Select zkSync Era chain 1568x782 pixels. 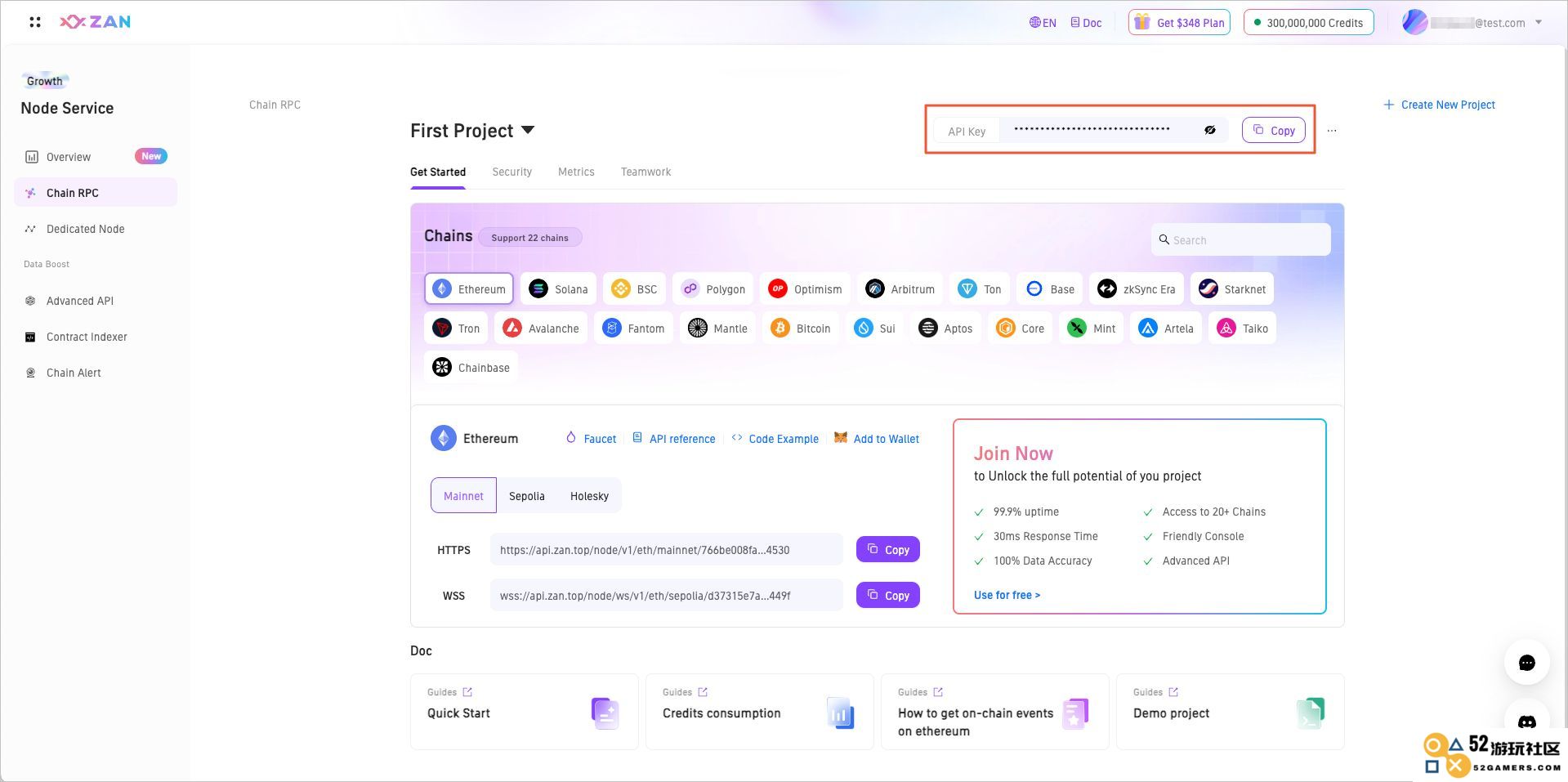[x=1136, y=288]
